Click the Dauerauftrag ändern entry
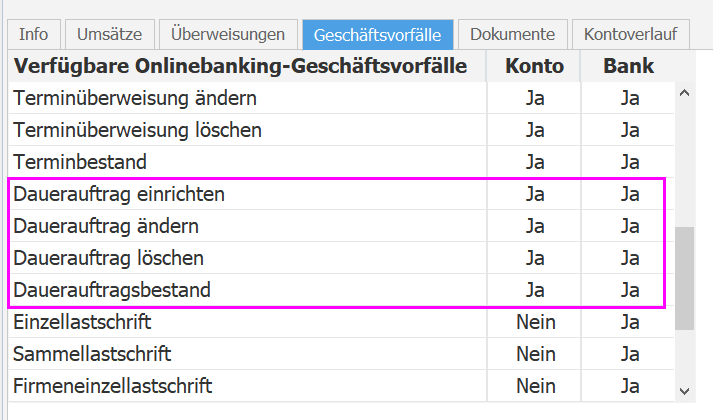 (x=106, y=226)
